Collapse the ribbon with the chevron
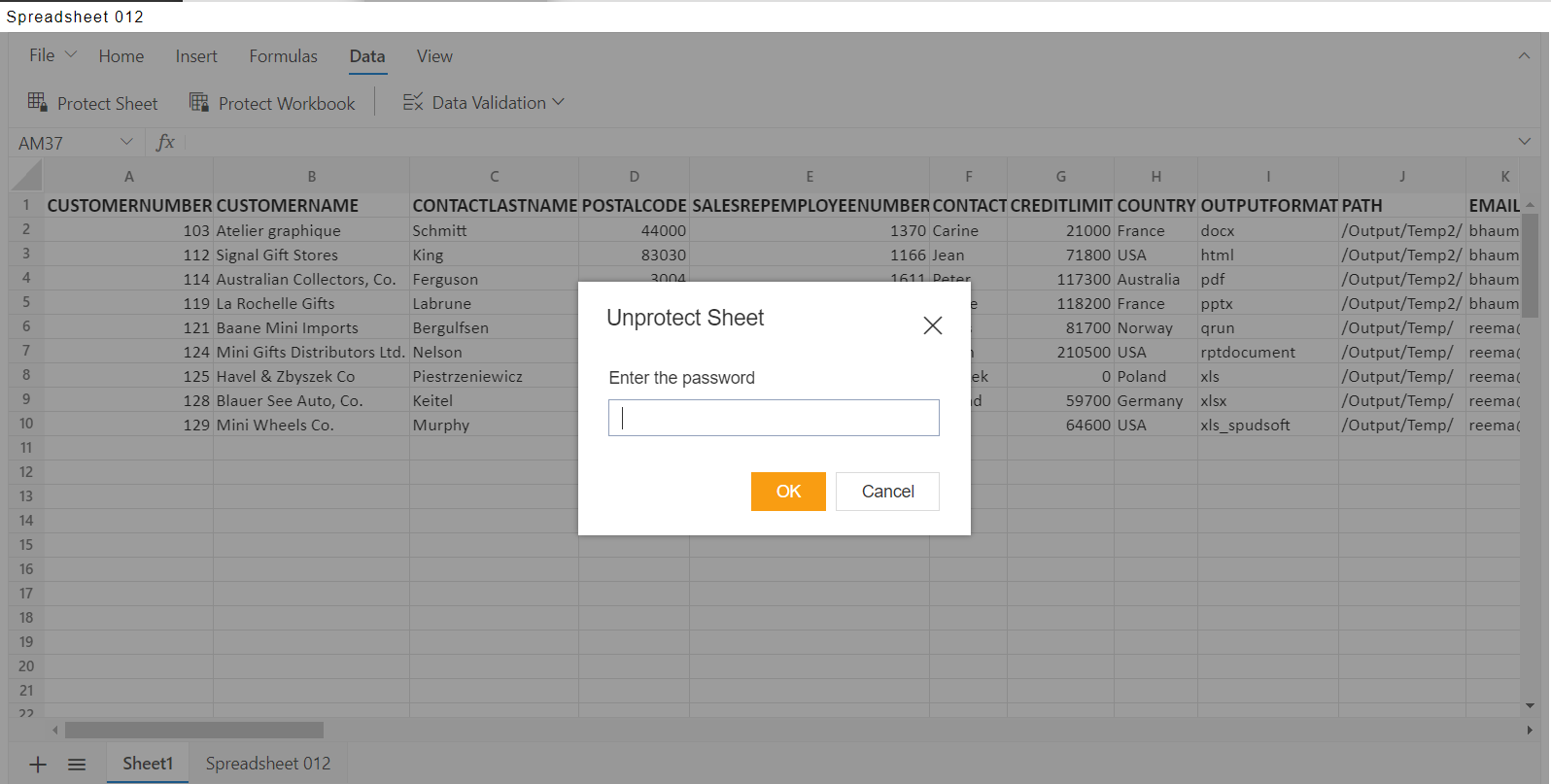Image resolution: width=1551 pixels, height=784 pixels. (1524, 56)
